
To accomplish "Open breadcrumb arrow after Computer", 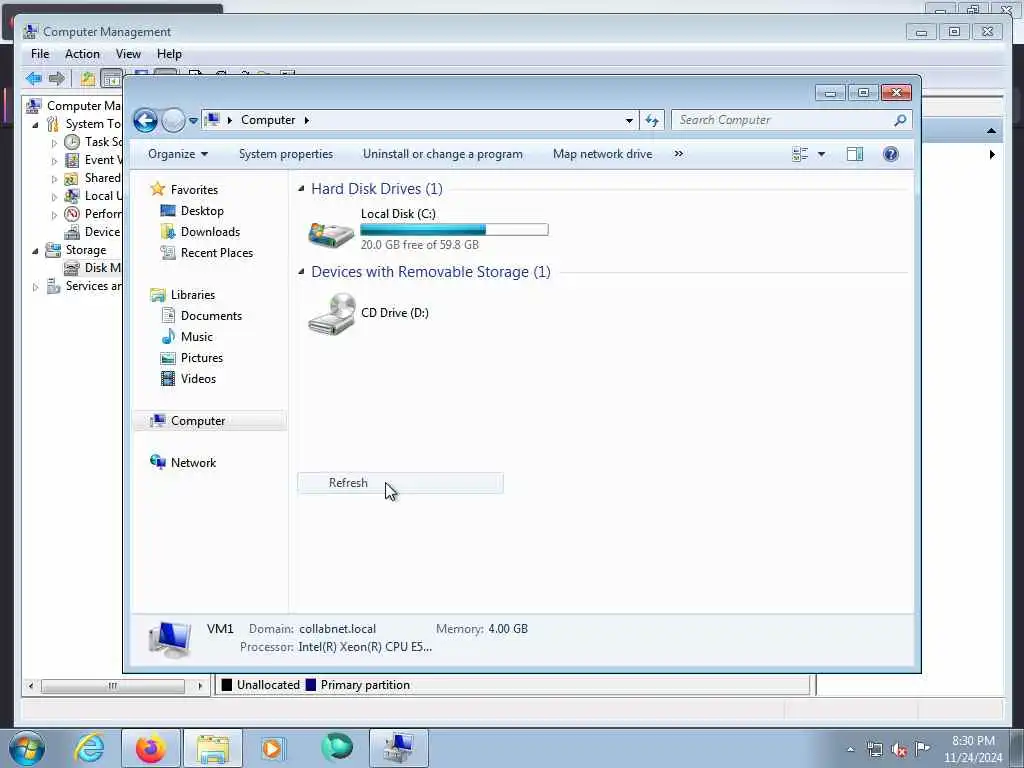I will pos(306,120).
